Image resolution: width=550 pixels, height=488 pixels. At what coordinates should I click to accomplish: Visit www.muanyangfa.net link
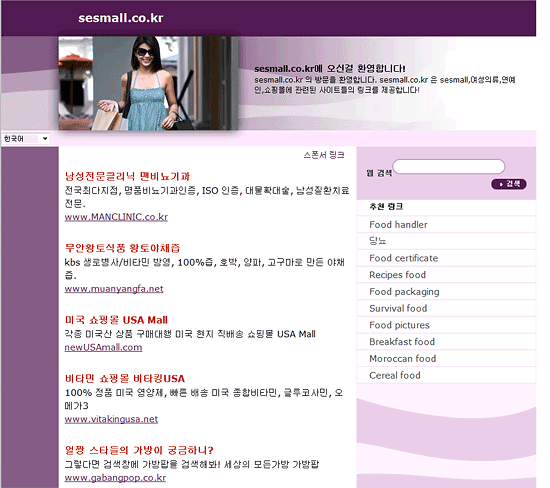click(114, 289)
